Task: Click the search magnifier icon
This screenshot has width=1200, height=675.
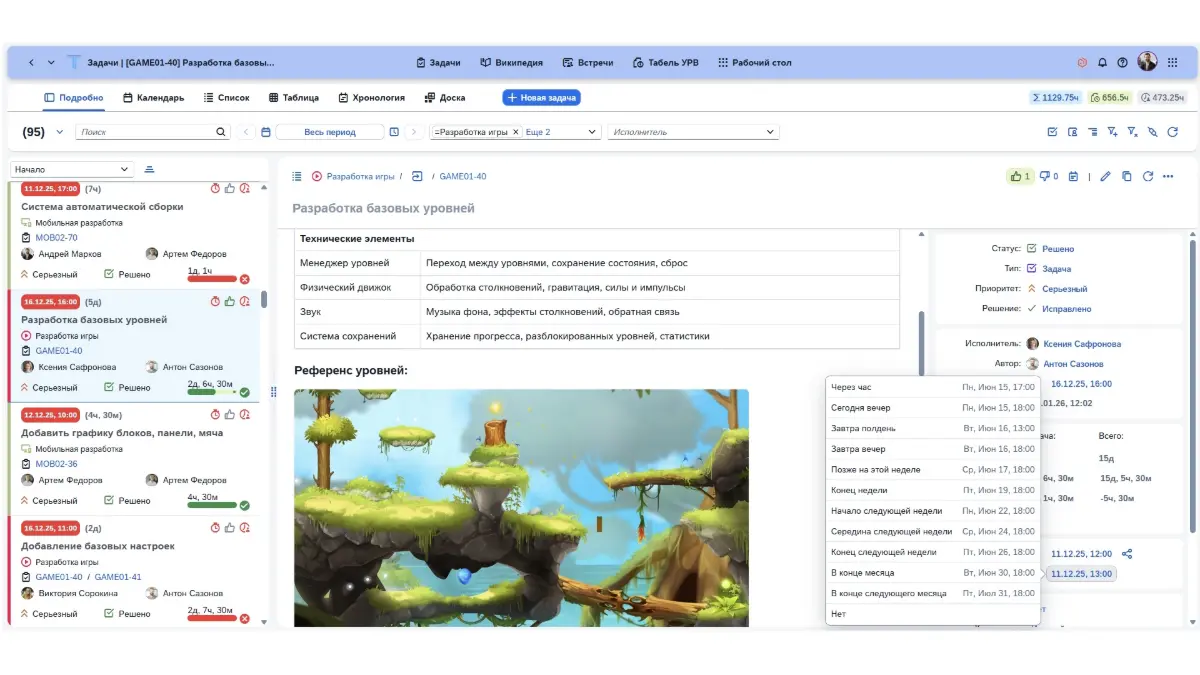Action: pyautogui.click(x=222, y=132)
